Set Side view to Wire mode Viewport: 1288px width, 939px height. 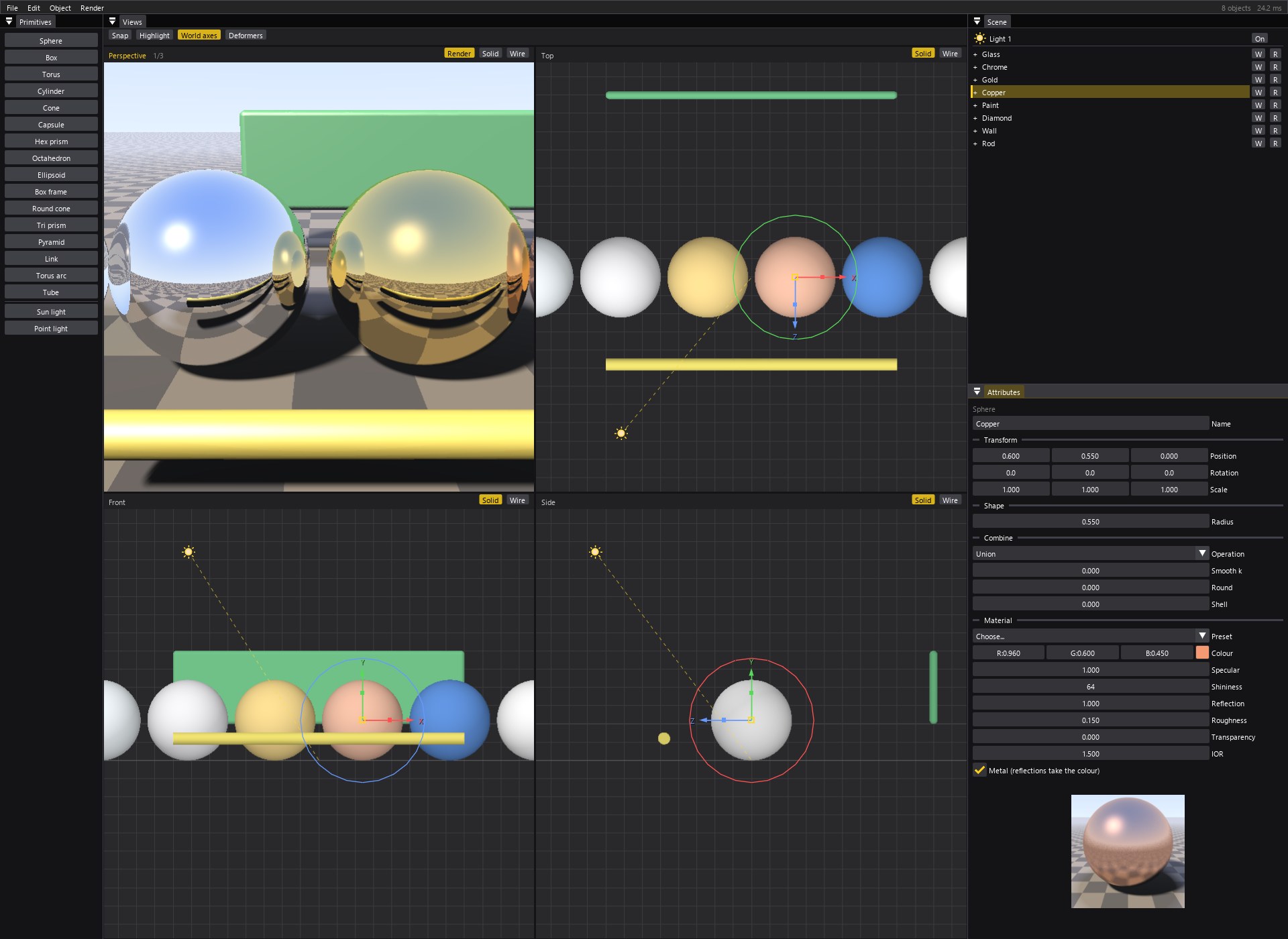950,500
